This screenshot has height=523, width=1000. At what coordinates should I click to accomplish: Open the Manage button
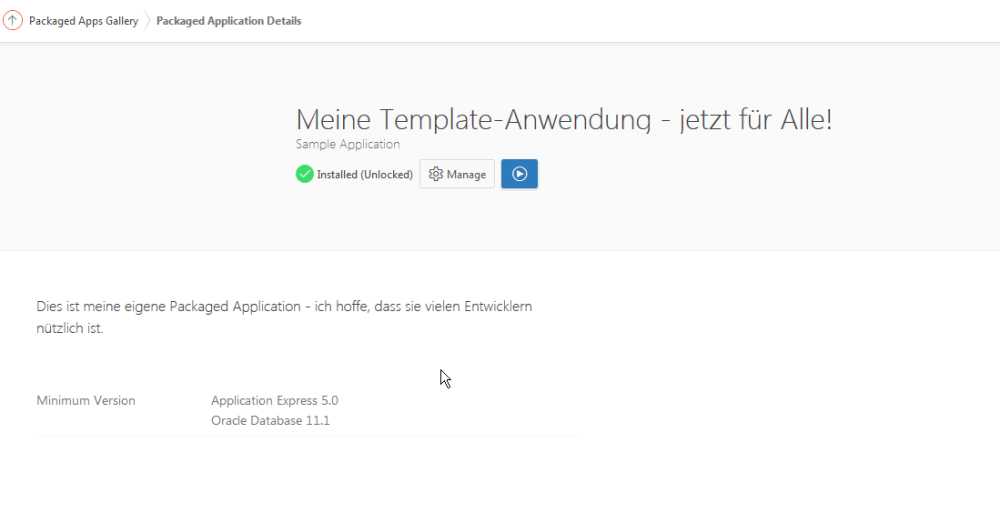click(457, 173)
